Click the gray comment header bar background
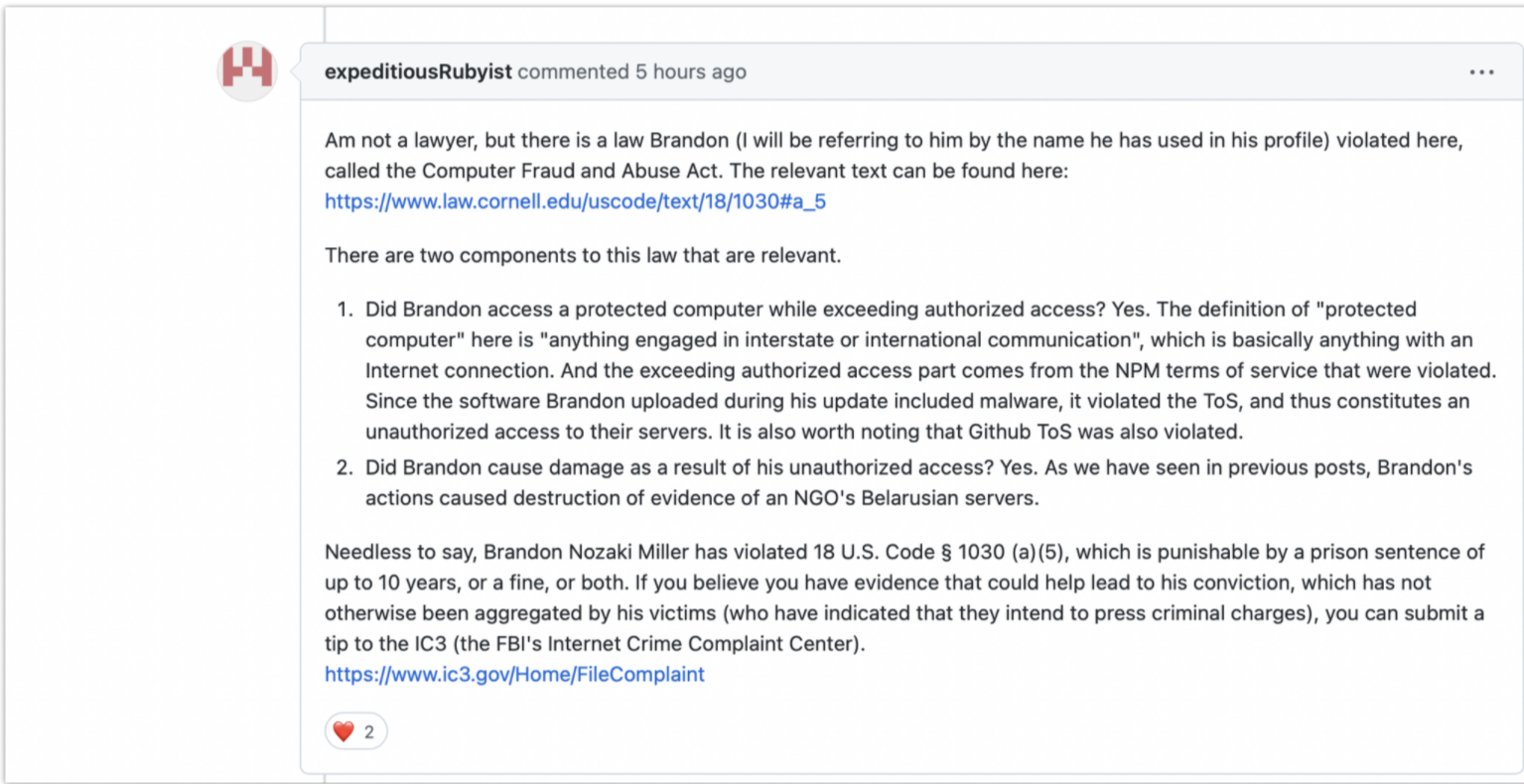Viewport: 1524px width, 784px height. coord(1092,71)
